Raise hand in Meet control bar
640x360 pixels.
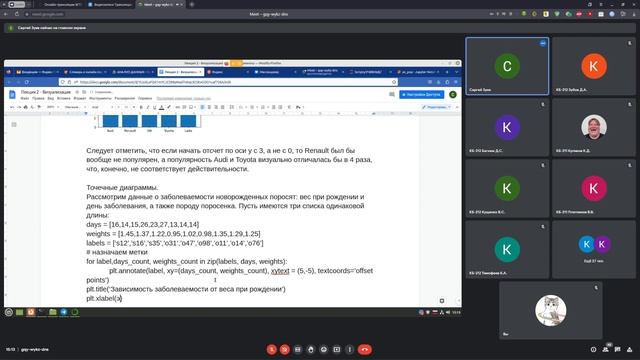coord(311,349)
